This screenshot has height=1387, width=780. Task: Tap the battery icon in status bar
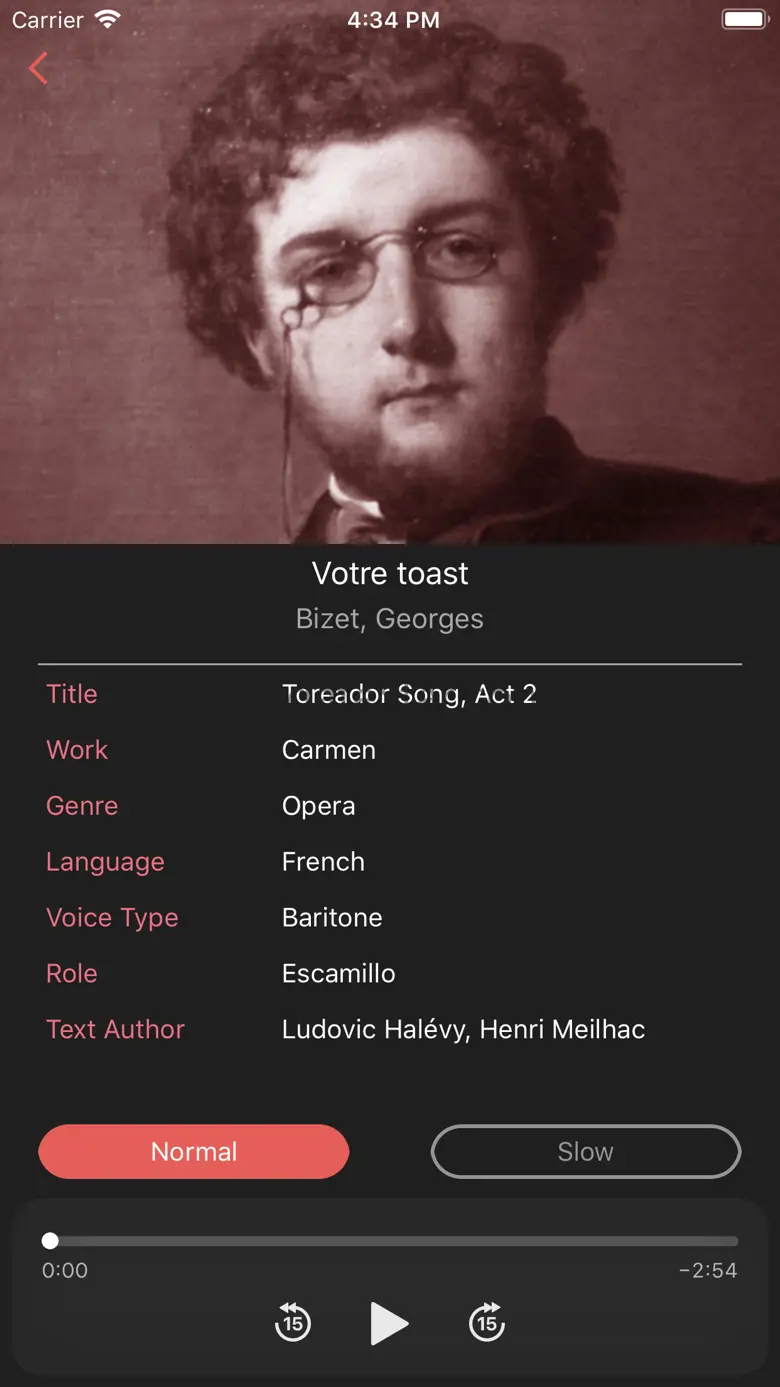(744, 19)
